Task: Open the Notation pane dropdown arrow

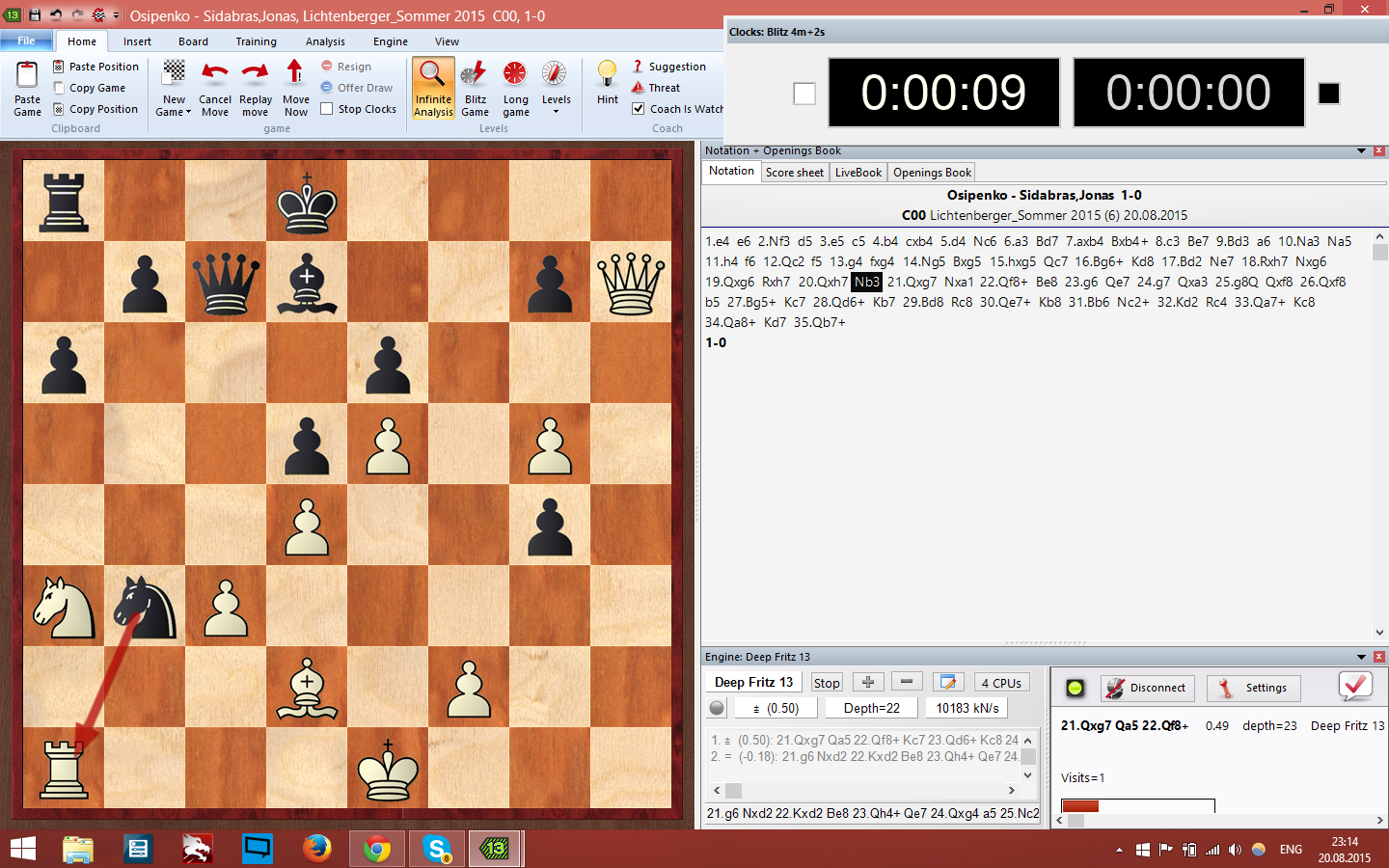Action: click(1361, 151)
